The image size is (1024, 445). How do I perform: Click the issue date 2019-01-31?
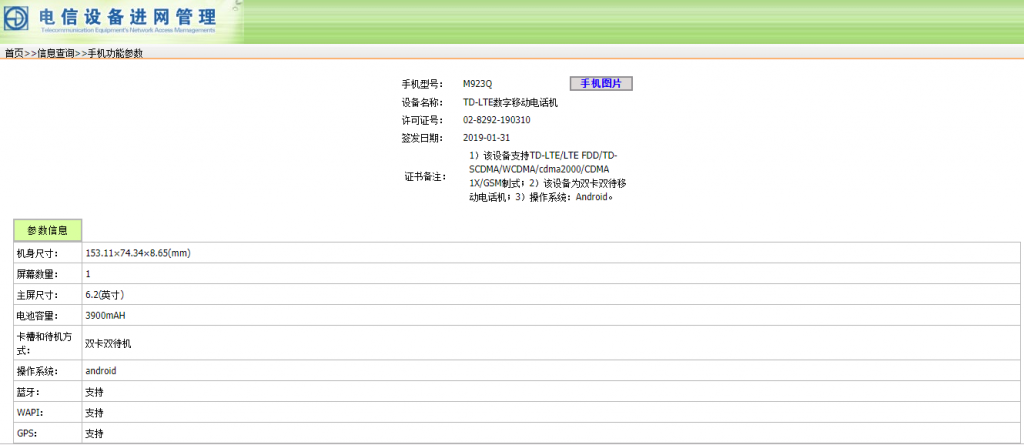tap(487, 138)
